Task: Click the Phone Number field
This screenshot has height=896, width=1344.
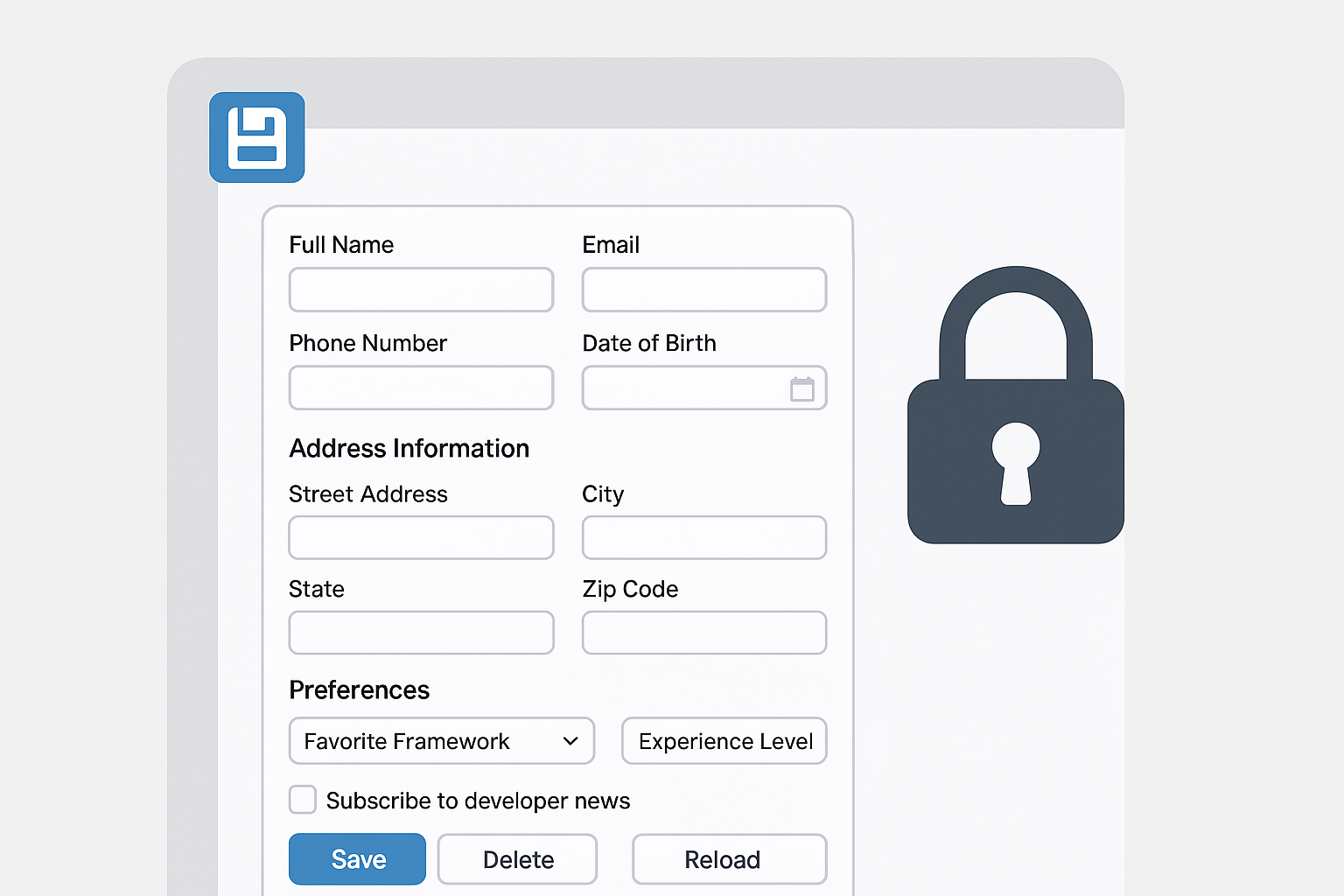Action: tap(421, 388)
